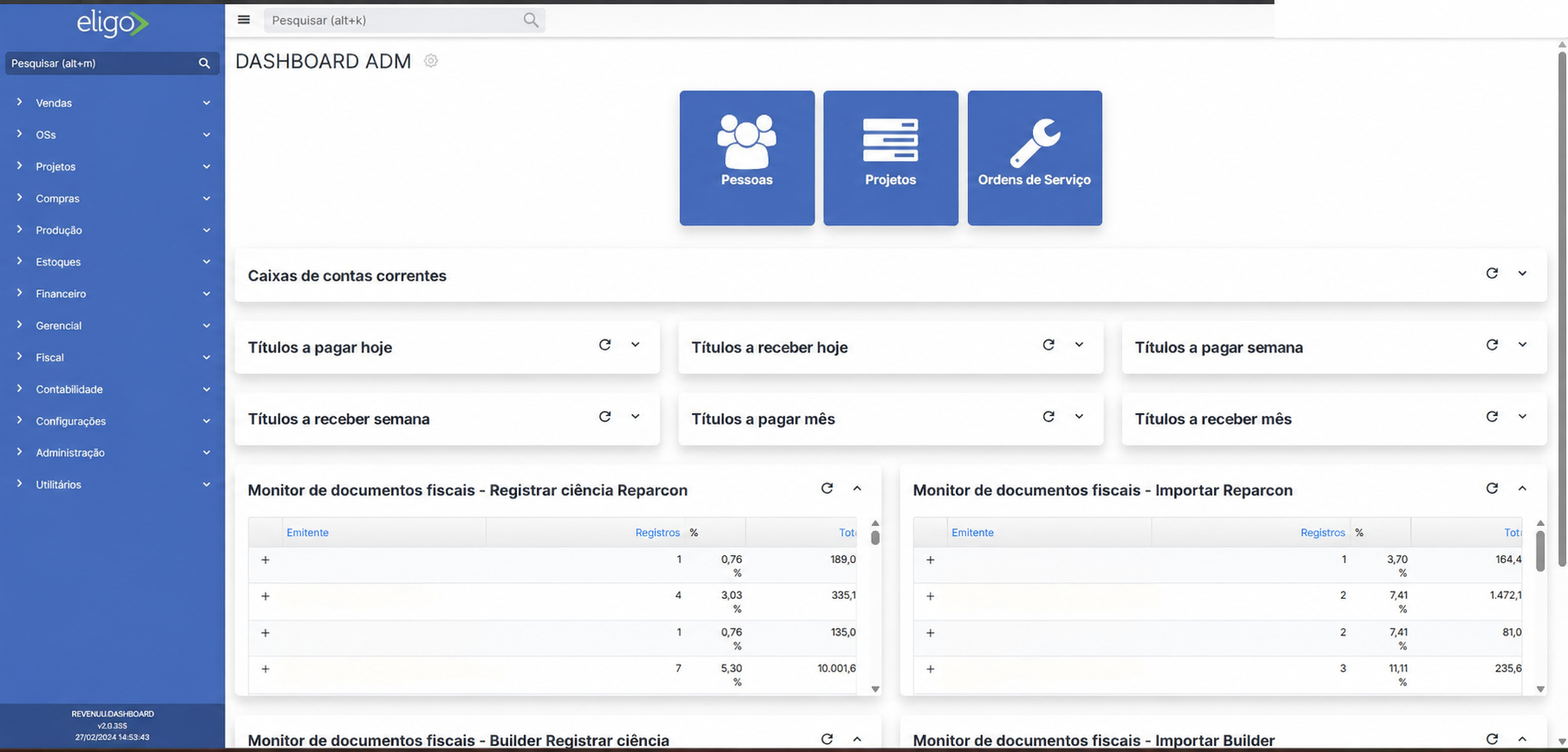This screenshot has height=752, width=1568.
Task: Click the dashboard settings gear icon
Action: click(x=431, y=61)
